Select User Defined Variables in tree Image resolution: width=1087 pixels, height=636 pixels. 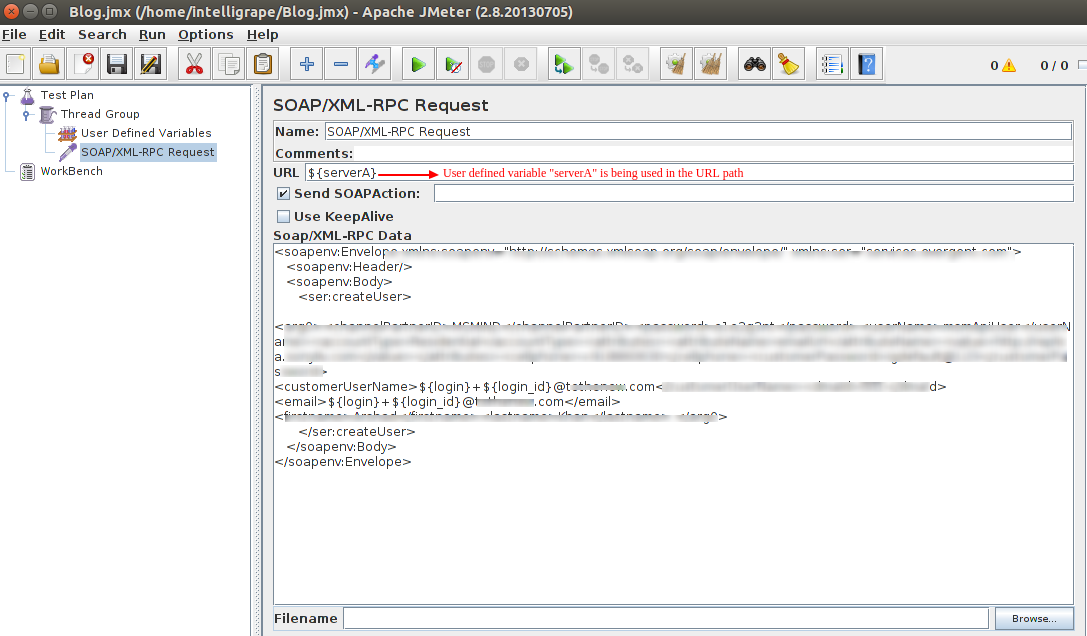click(x=145, y=133)
